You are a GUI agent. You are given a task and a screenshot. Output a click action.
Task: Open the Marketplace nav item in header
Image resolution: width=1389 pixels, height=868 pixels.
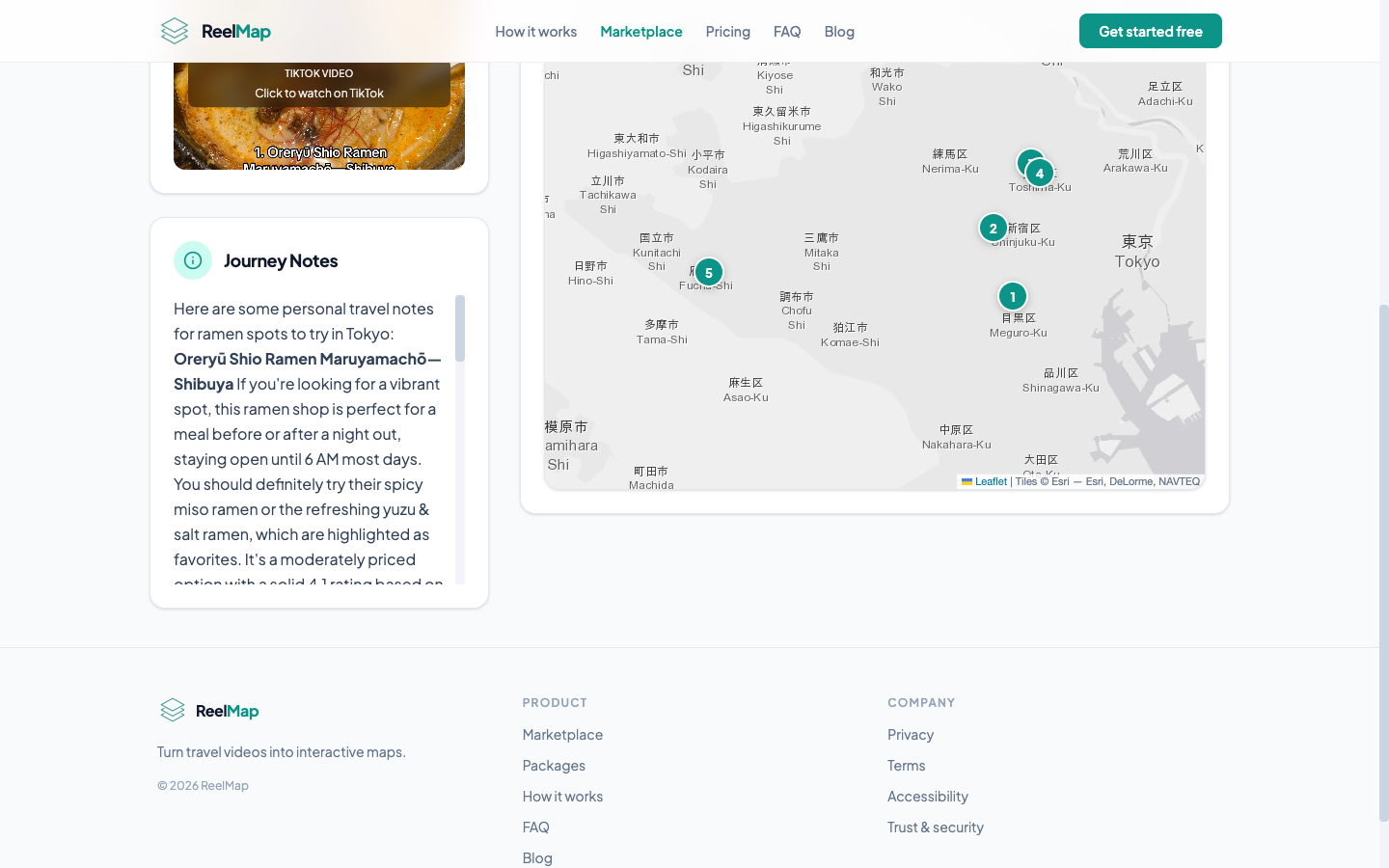tap(640, 31)
